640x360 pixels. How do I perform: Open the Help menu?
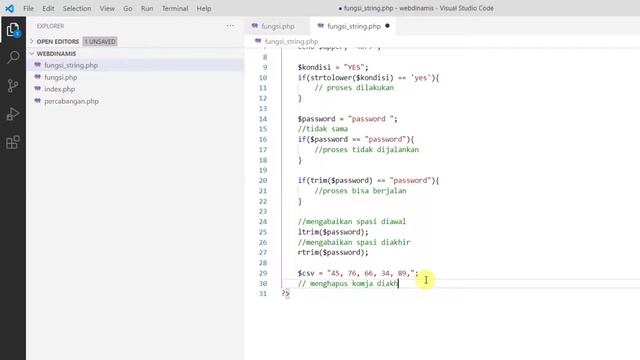(204, 8)
